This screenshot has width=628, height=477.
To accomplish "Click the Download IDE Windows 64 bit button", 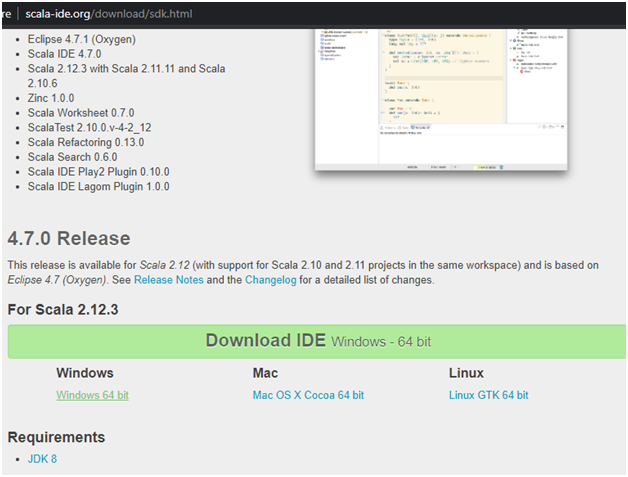I will (x=316, y=342).
